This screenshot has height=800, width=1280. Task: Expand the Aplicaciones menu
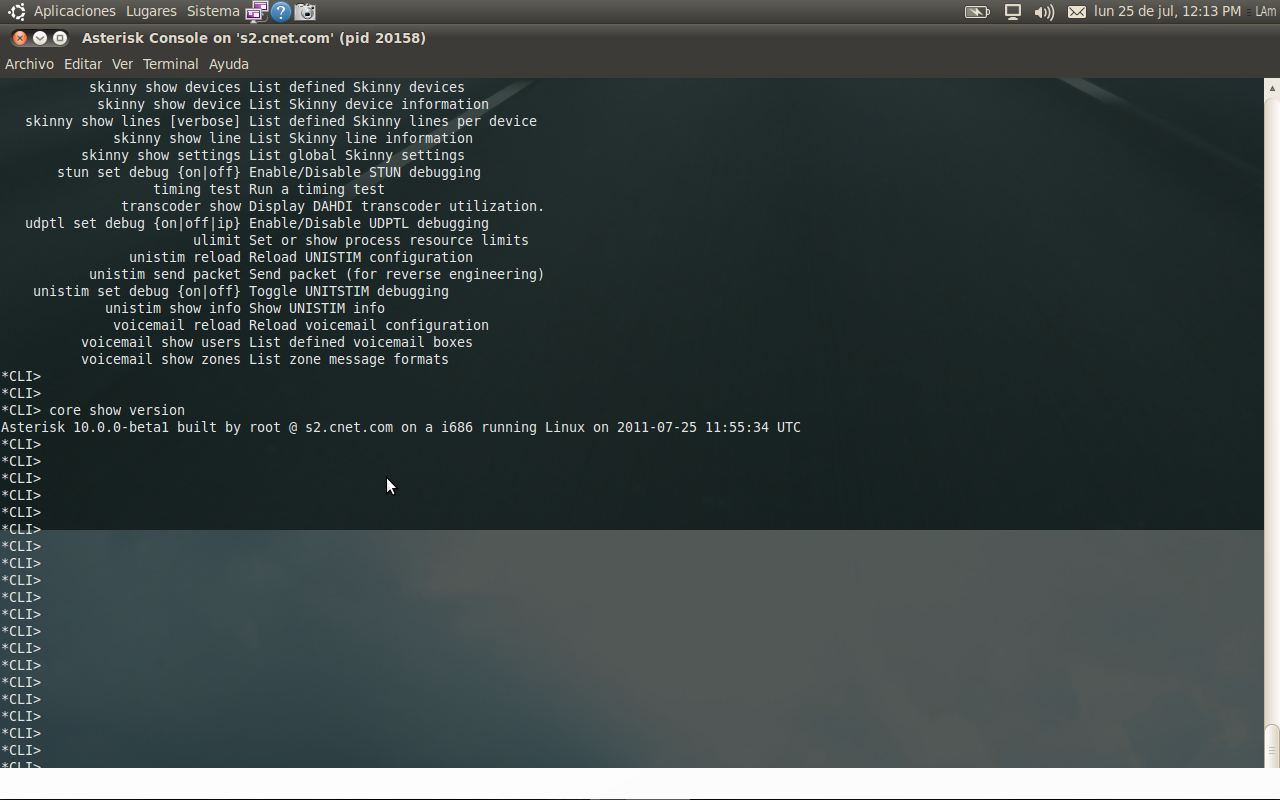click(x=74, y=11)
